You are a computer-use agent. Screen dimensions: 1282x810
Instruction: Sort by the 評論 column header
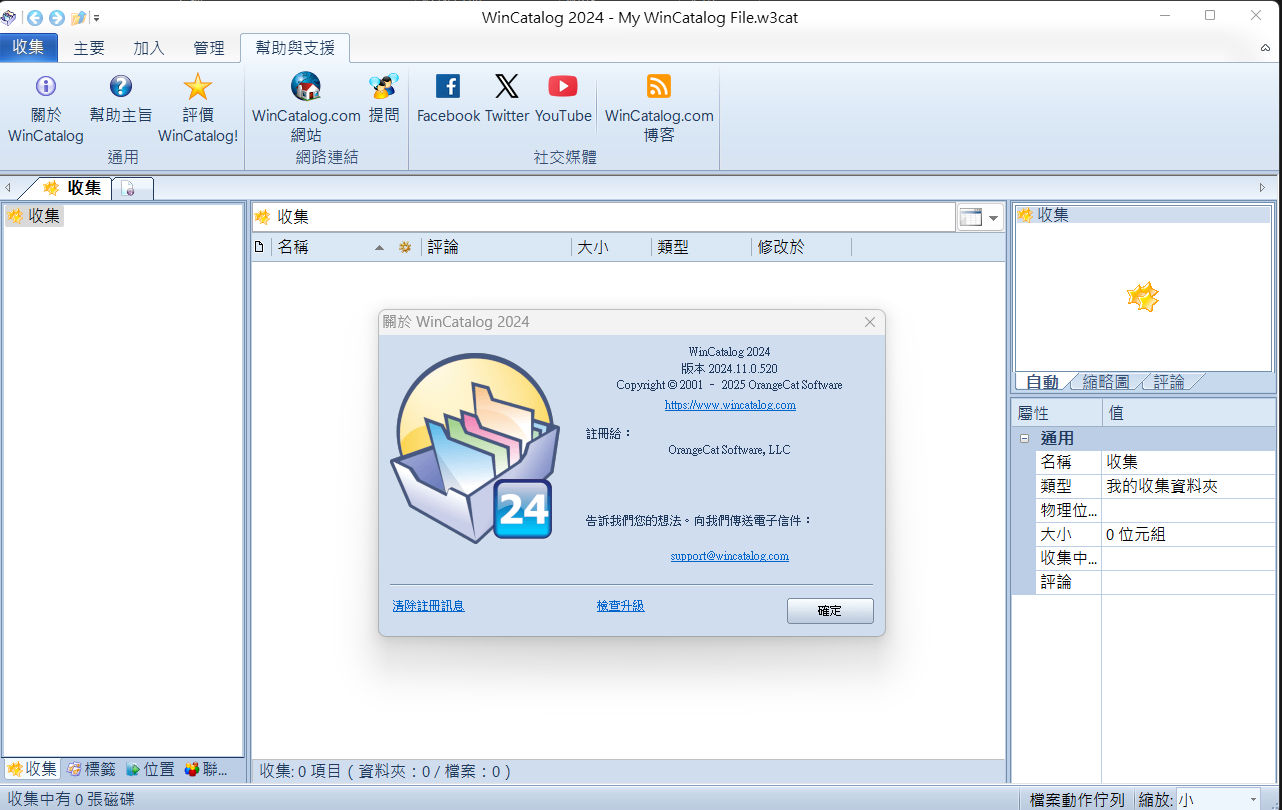coord(496,247)
